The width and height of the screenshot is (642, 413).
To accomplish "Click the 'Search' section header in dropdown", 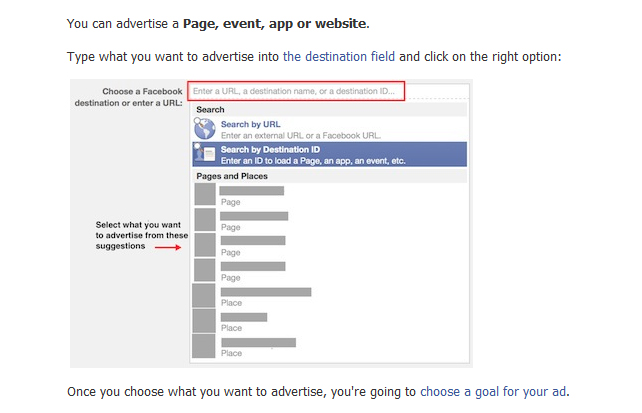I will coord(210,109).
